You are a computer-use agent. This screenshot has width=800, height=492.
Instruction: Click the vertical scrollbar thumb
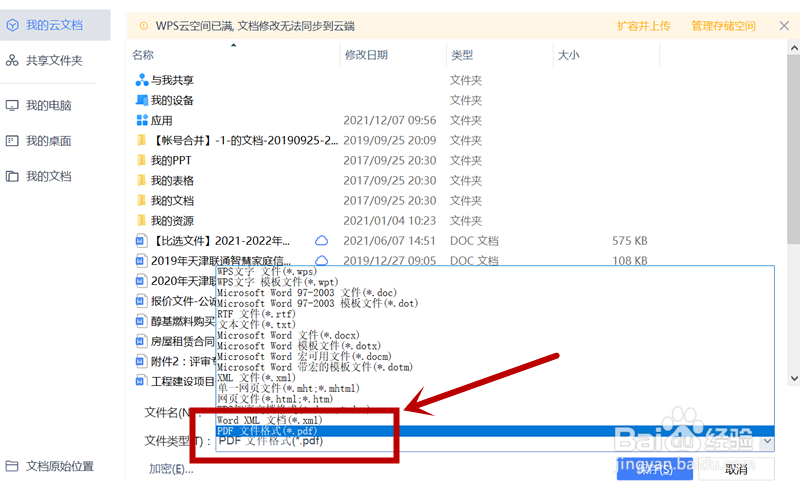[x=794, y=148]
